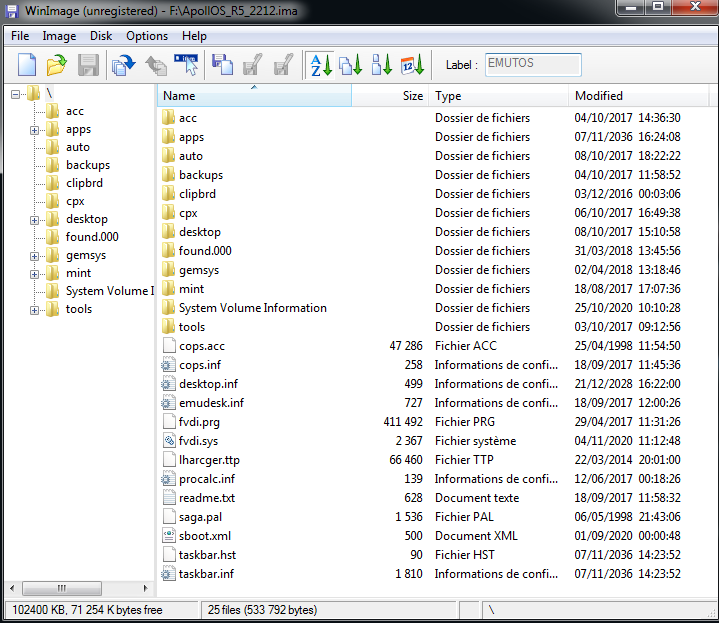Screen dimensions: 719x623
Task: Sort by the Size column header
Action: 390,95
